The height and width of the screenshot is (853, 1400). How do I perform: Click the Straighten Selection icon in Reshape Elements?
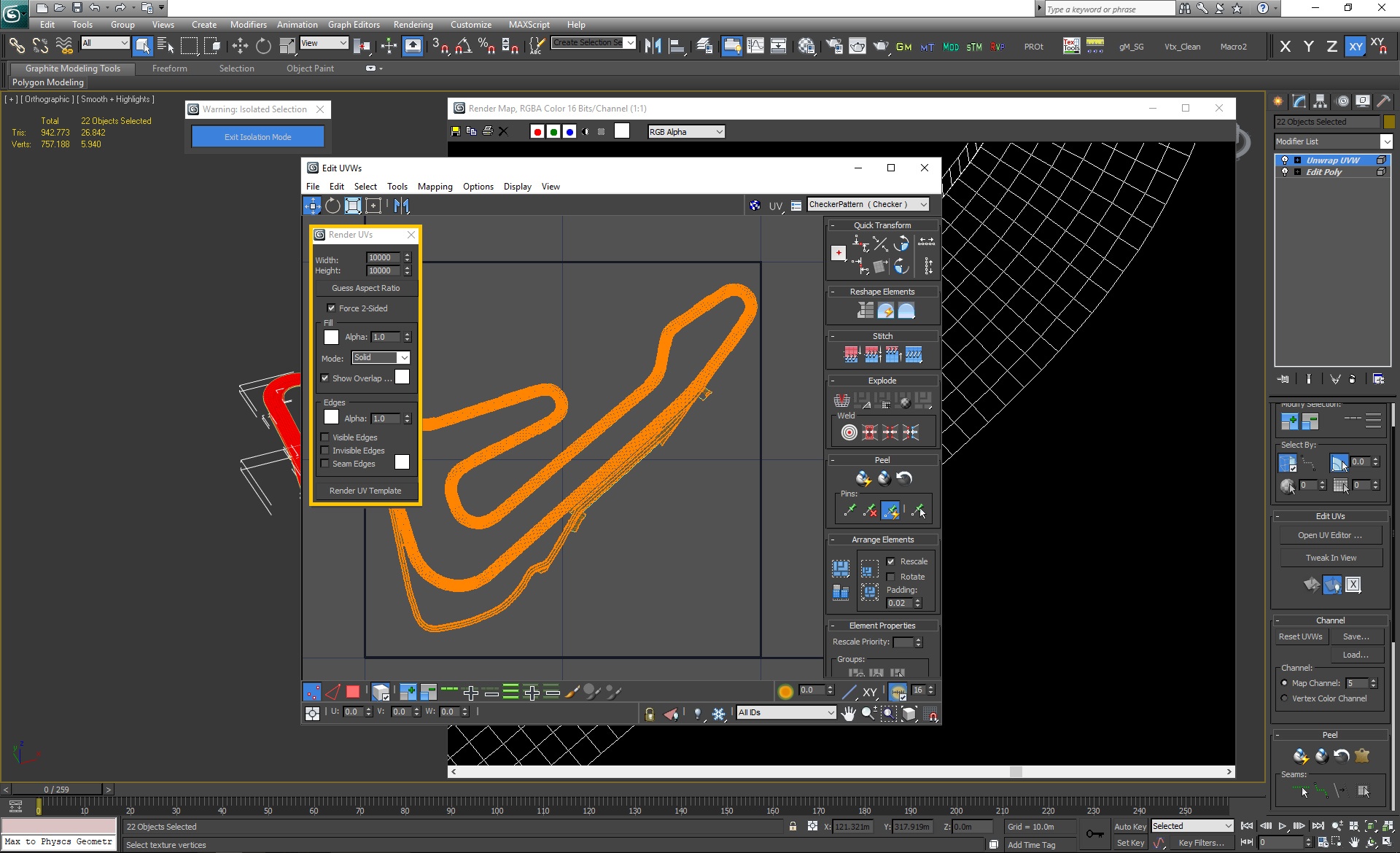[866, 311]
